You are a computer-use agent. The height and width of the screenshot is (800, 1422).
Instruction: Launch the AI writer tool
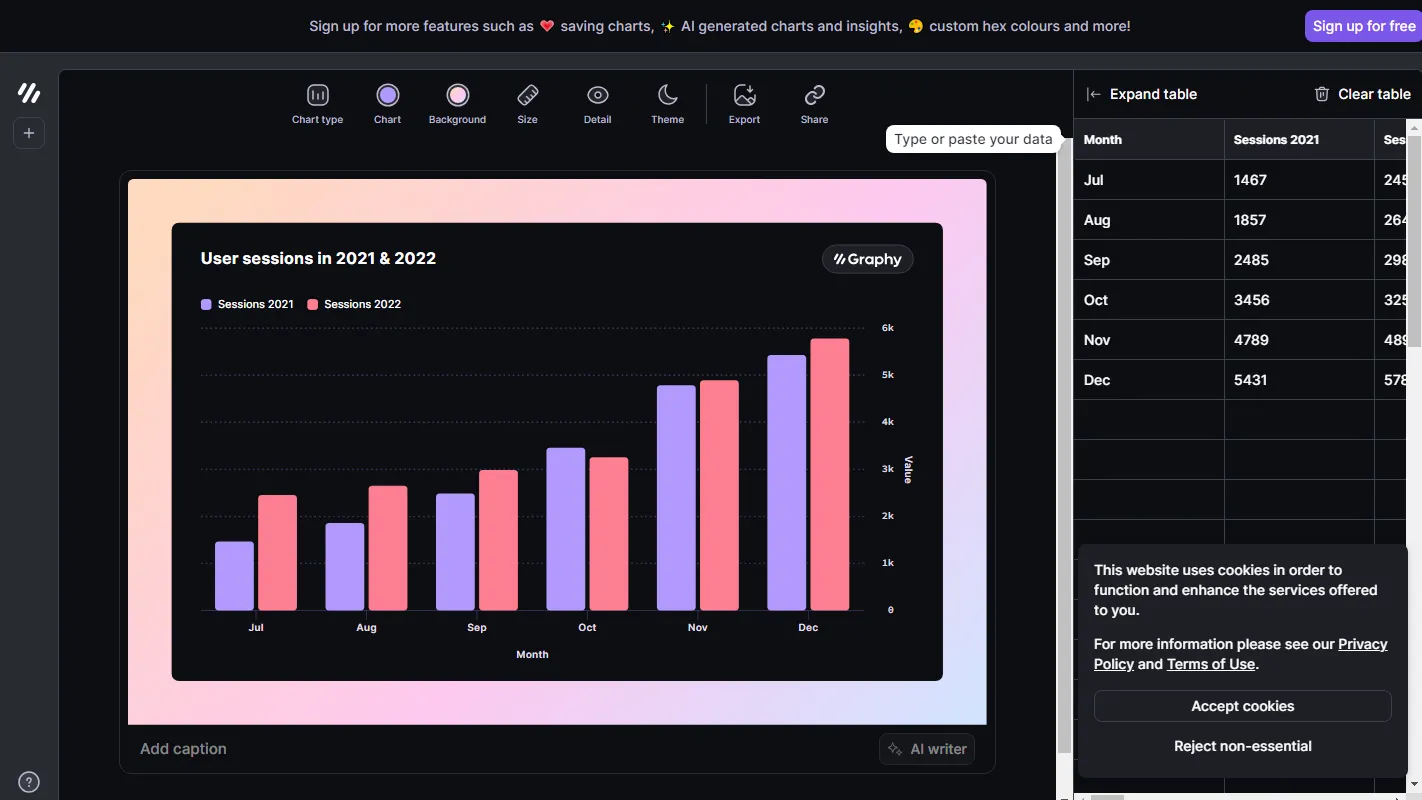pyautogui.click(x=927, y=749)
